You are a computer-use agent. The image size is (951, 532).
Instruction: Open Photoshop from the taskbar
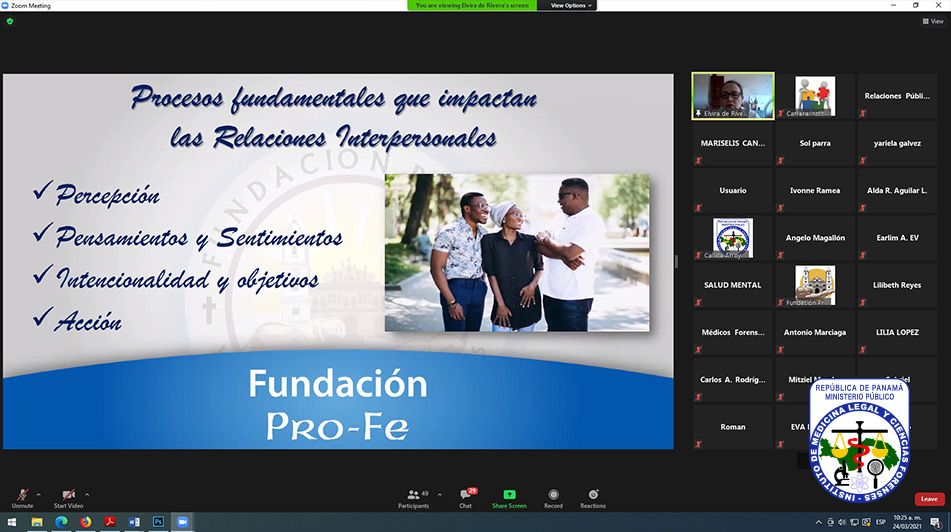coord(158,522)
